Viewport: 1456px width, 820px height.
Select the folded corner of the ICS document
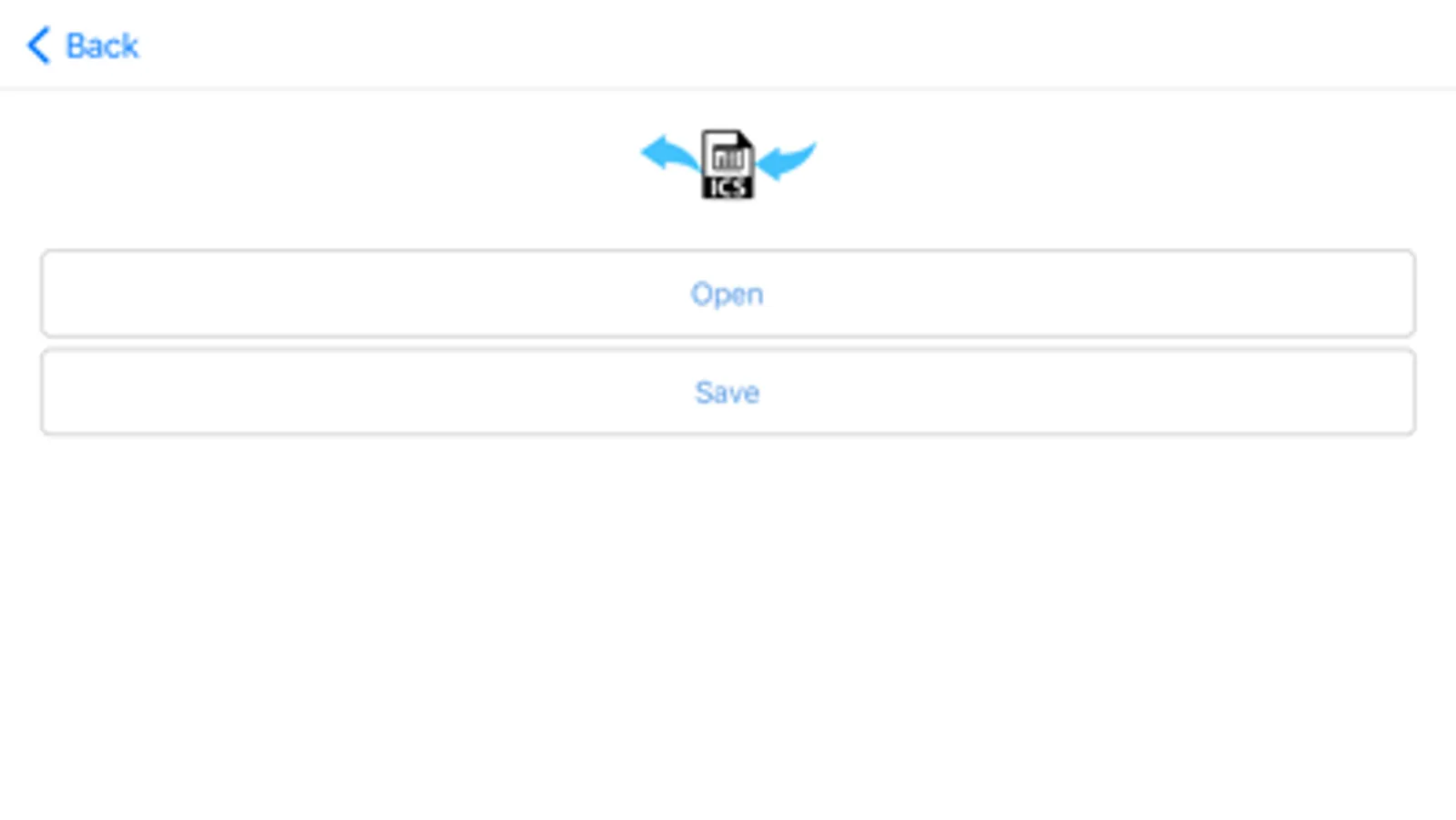(745, 139)
